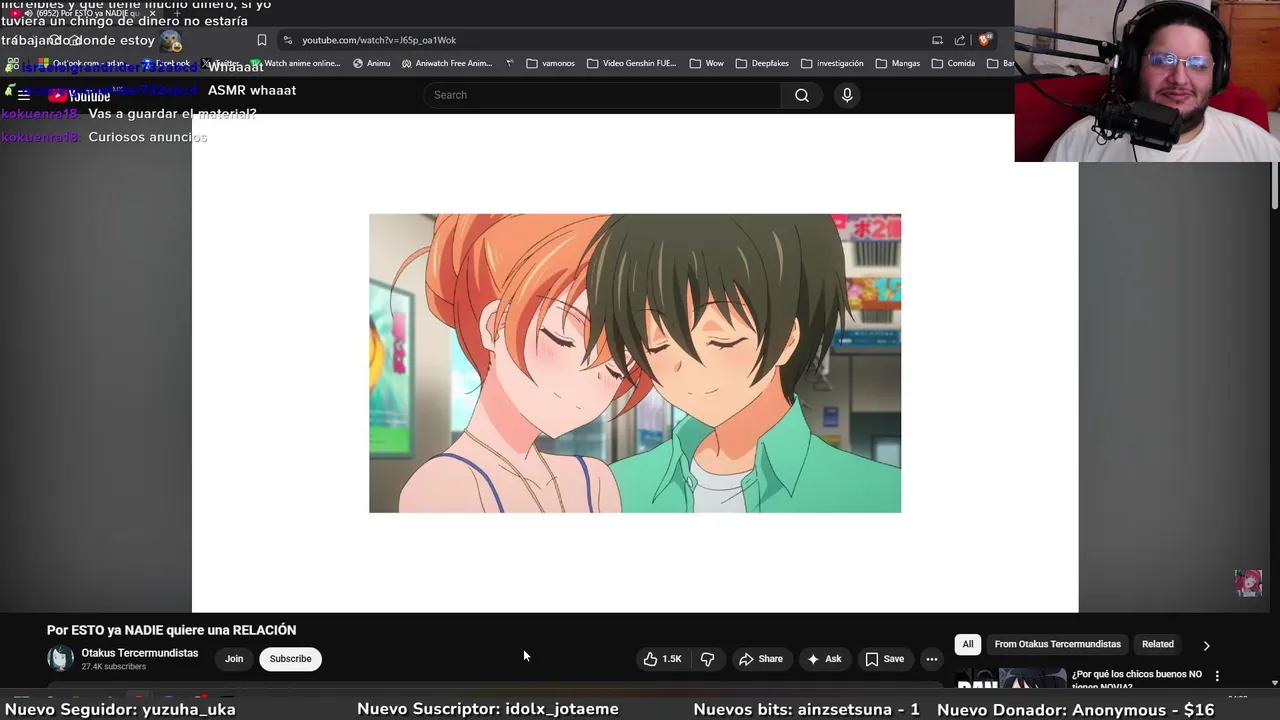Click the '27.4K subscribers' text

click(114, 667)
